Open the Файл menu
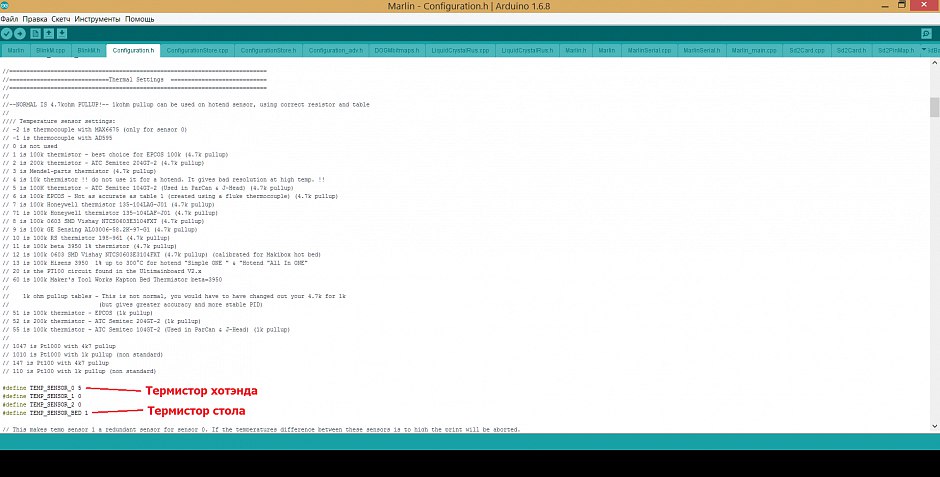940x477 pixels. (x=10, y=19)
